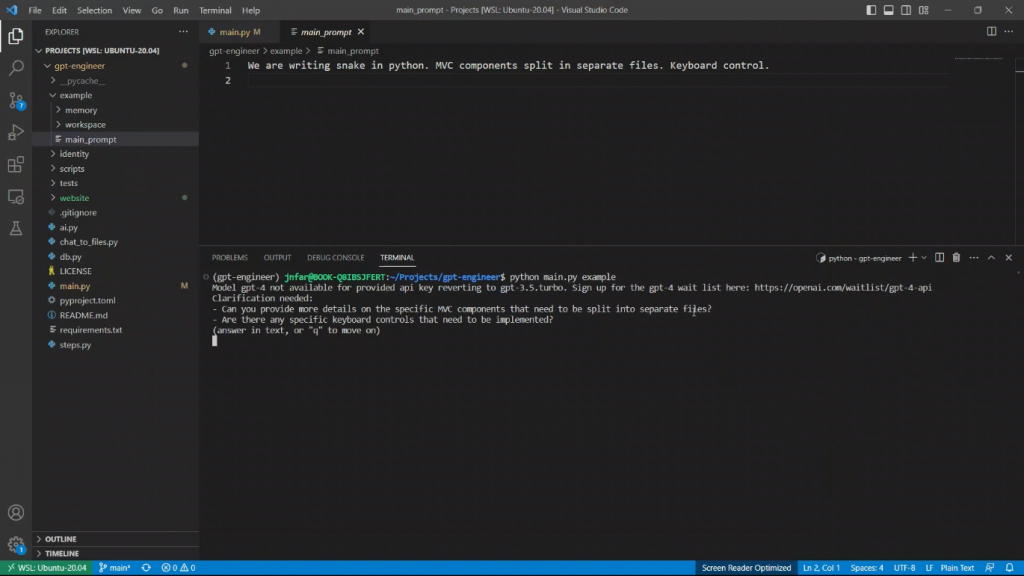Viewport: 1024px width, 576px height.
Task: Expand the OUTLINE section
Action: pos(60,539)
